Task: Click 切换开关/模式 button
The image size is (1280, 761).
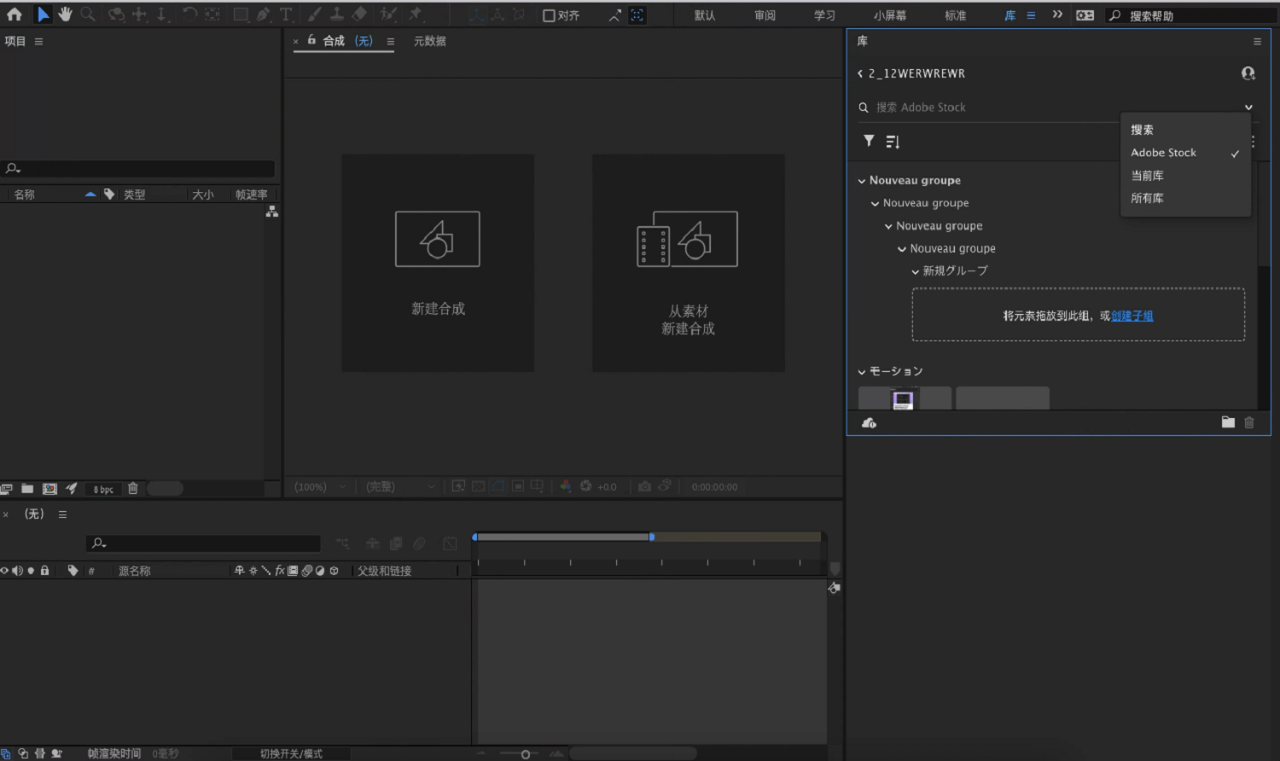Action: (291, 754)
